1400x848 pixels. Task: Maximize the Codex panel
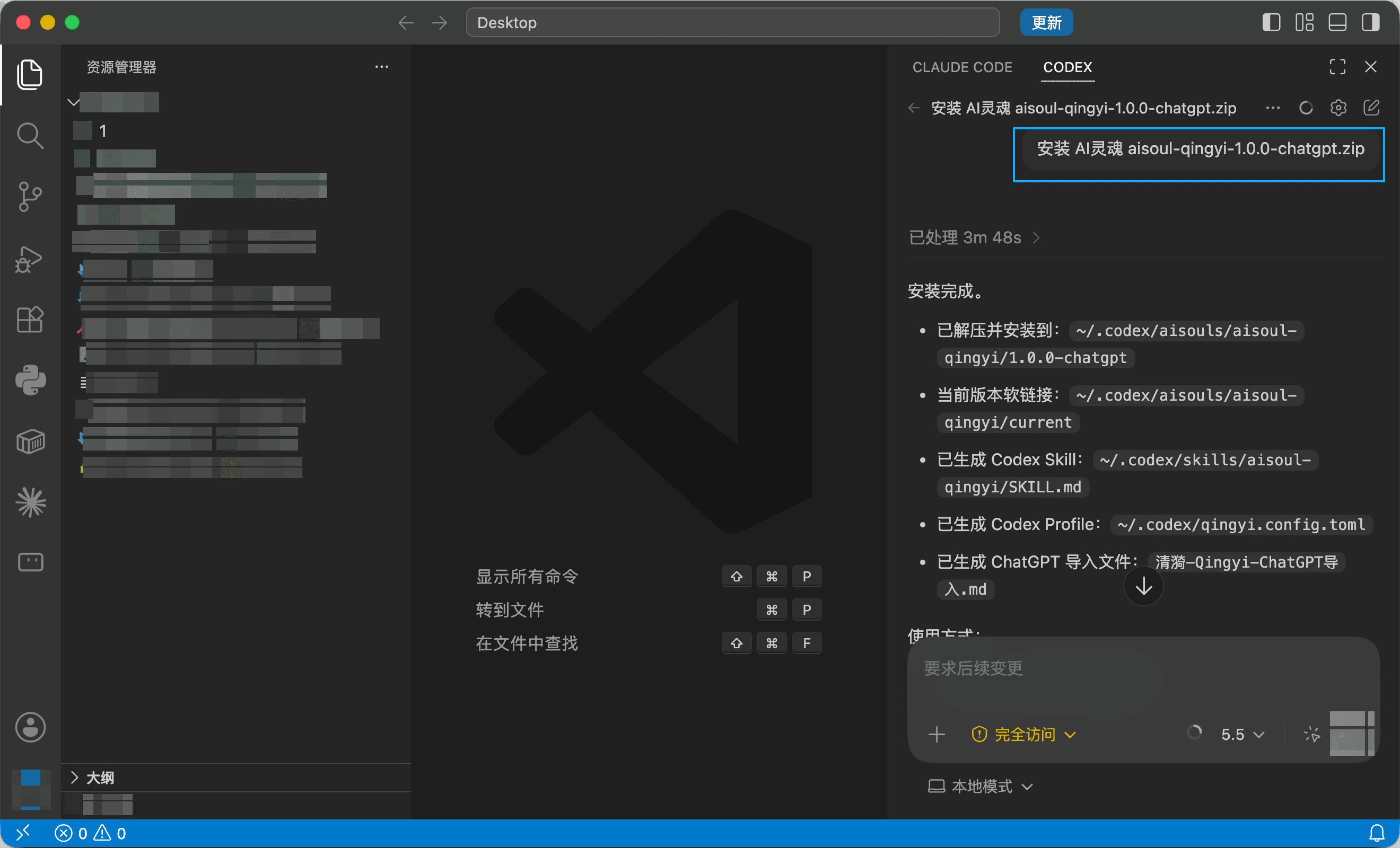pos(1337,67)
